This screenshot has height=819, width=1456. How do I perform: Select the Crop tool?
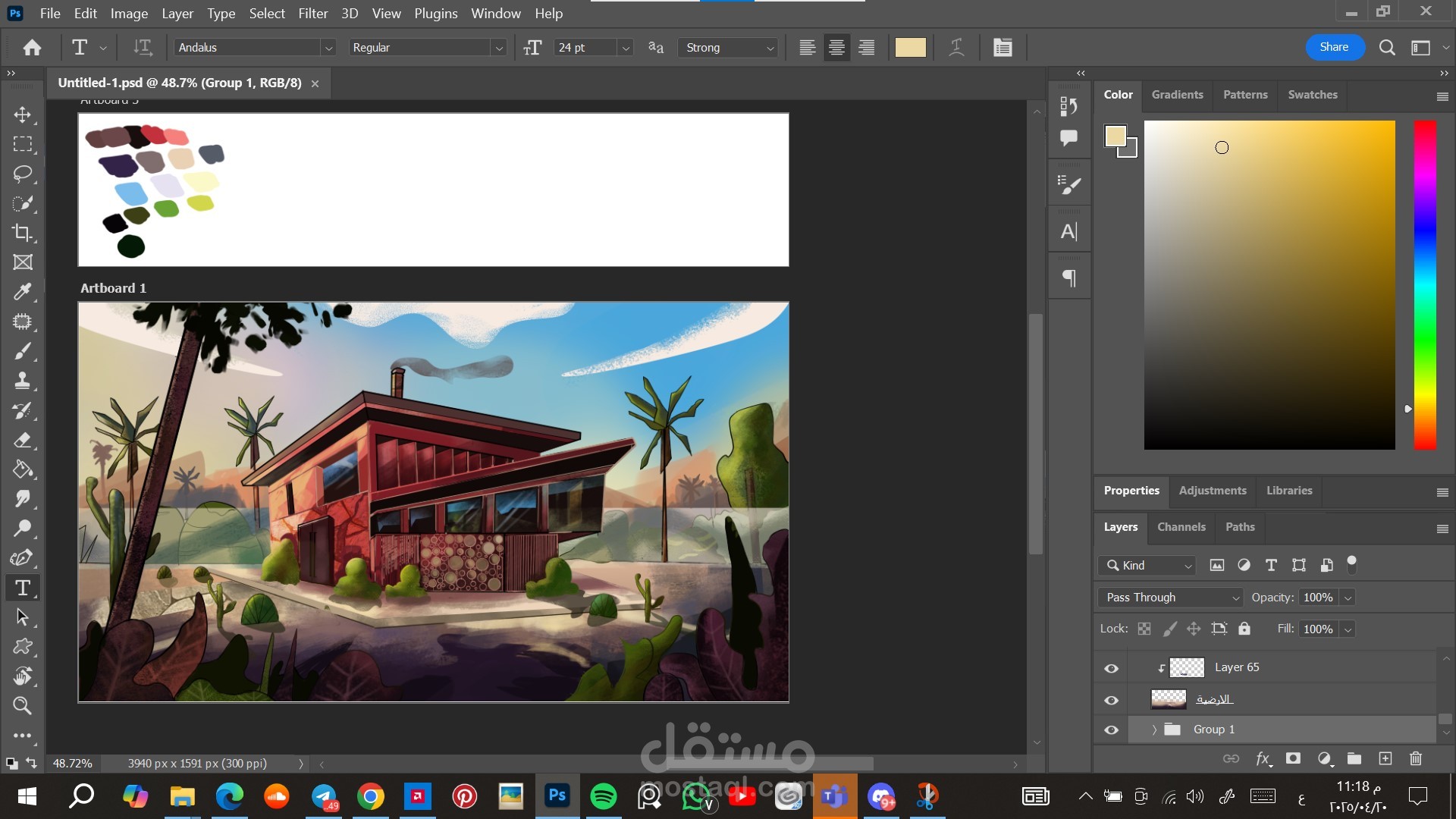coord(23,233)
